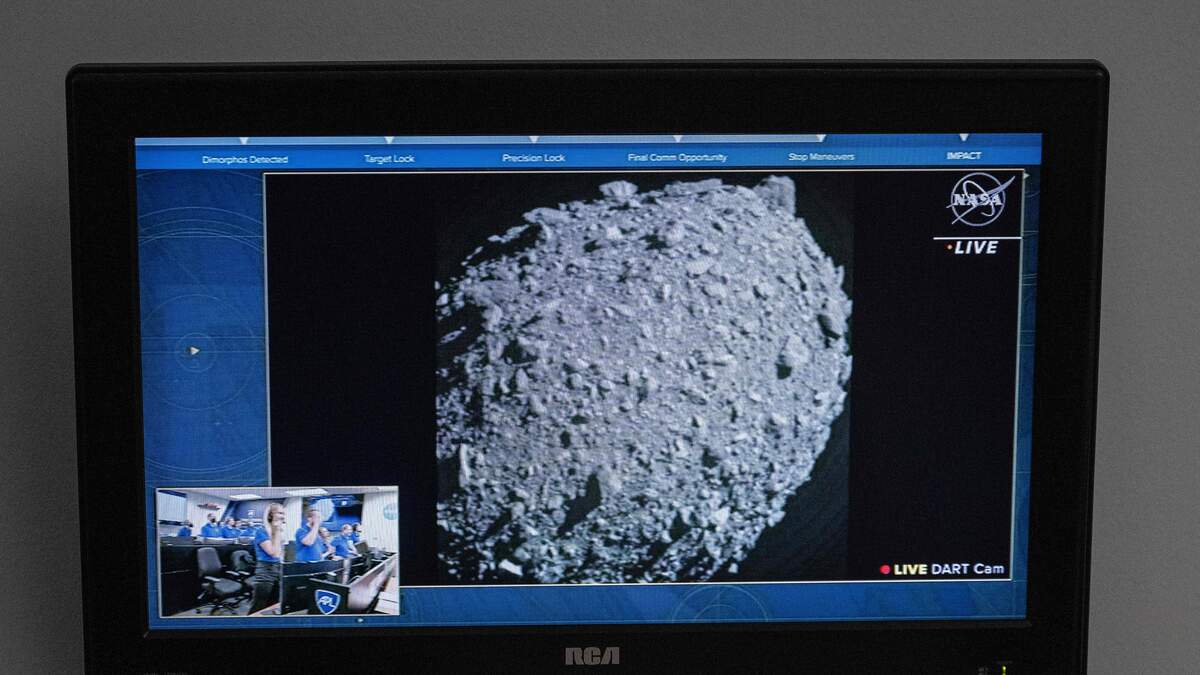Image resolution: width=1200 pixels, height=675 pixels.
Task: Select the Stop Maneuvers milestone label
Action: [x=821, y=157]
